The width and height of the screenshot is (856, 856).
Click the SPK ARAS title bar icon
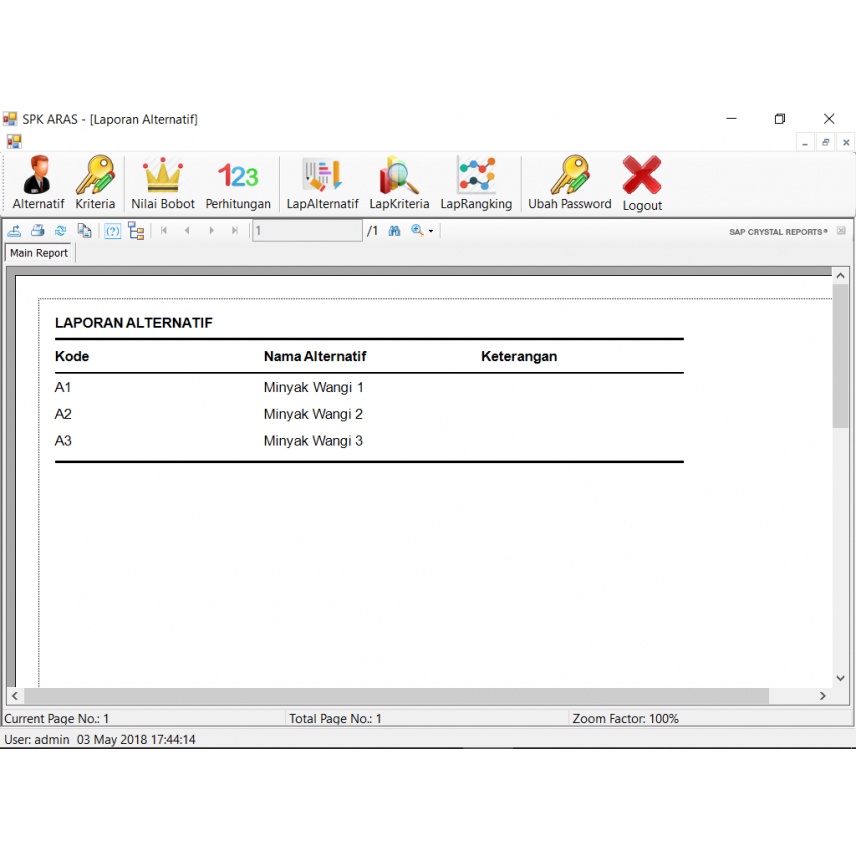tap(10, 119)
